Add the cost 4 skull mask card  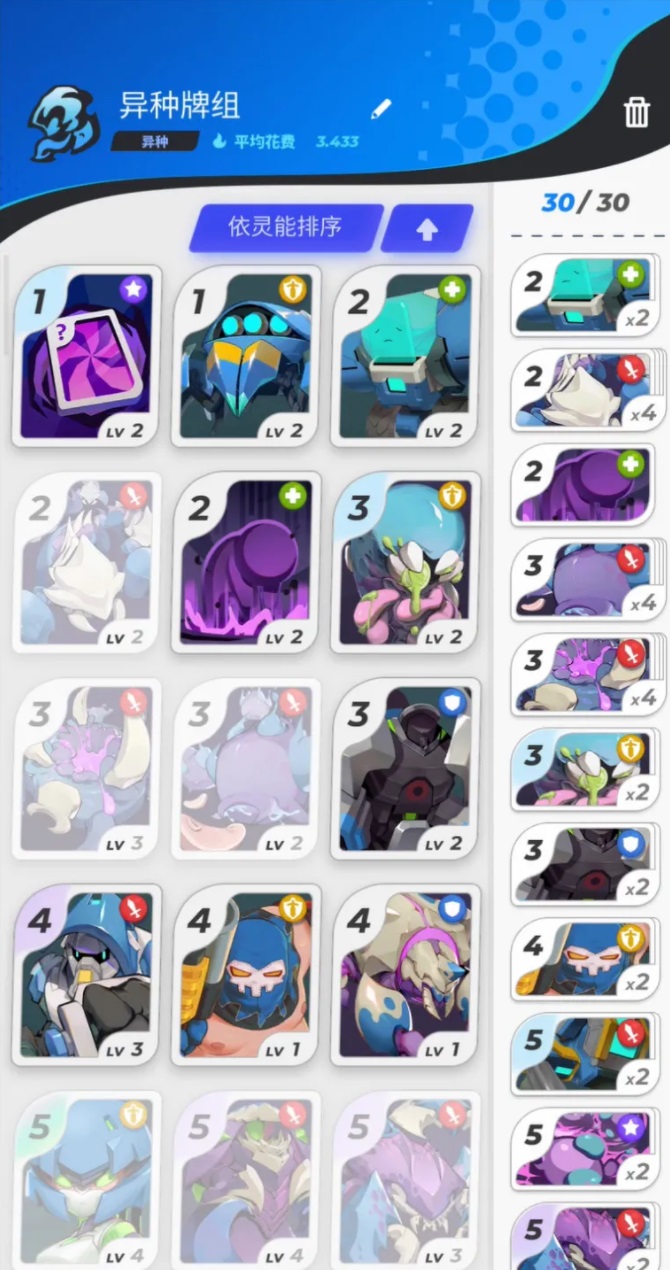coord(247,974)
